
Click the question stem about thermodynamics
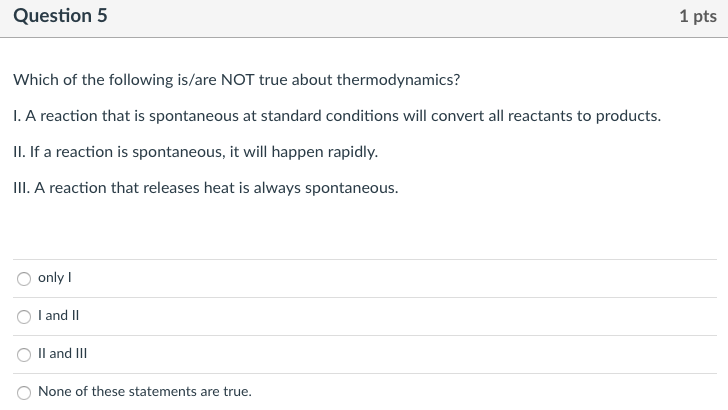[237, 80]
